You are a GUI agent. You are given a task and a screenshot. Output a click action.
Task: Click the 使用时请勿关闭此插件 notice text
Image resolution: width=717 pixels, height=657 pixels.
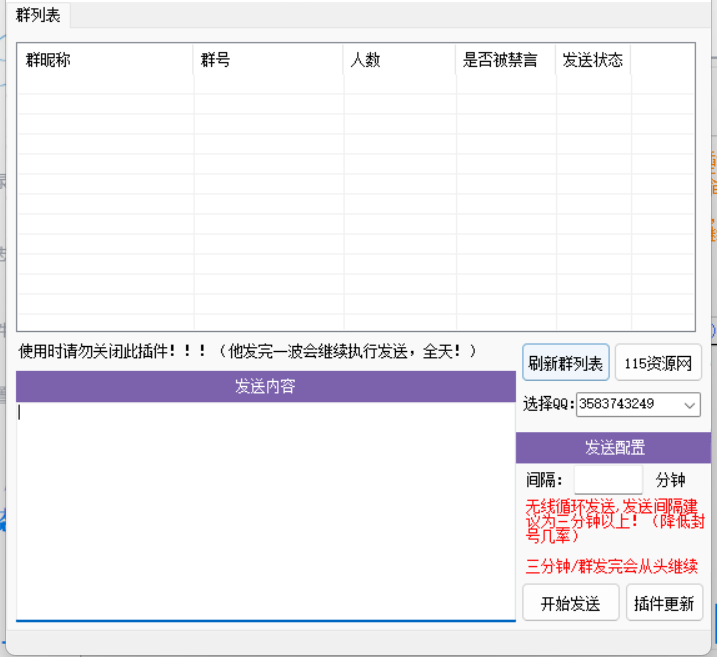247,352
